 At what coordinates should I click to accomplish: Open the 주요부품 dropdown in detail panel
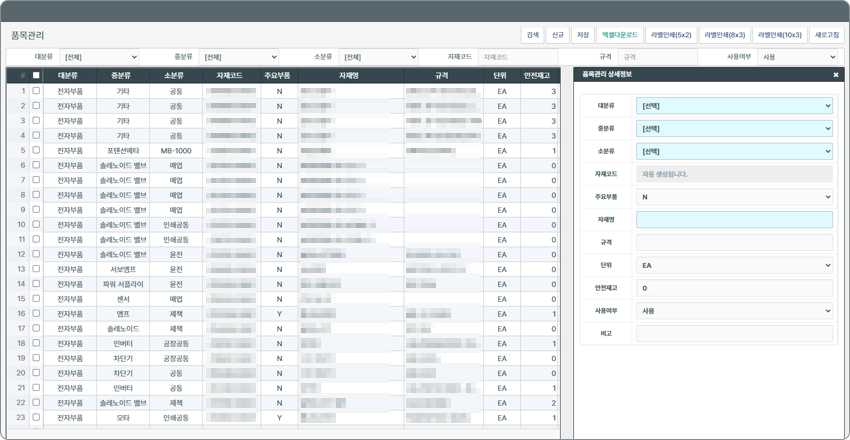735,197
